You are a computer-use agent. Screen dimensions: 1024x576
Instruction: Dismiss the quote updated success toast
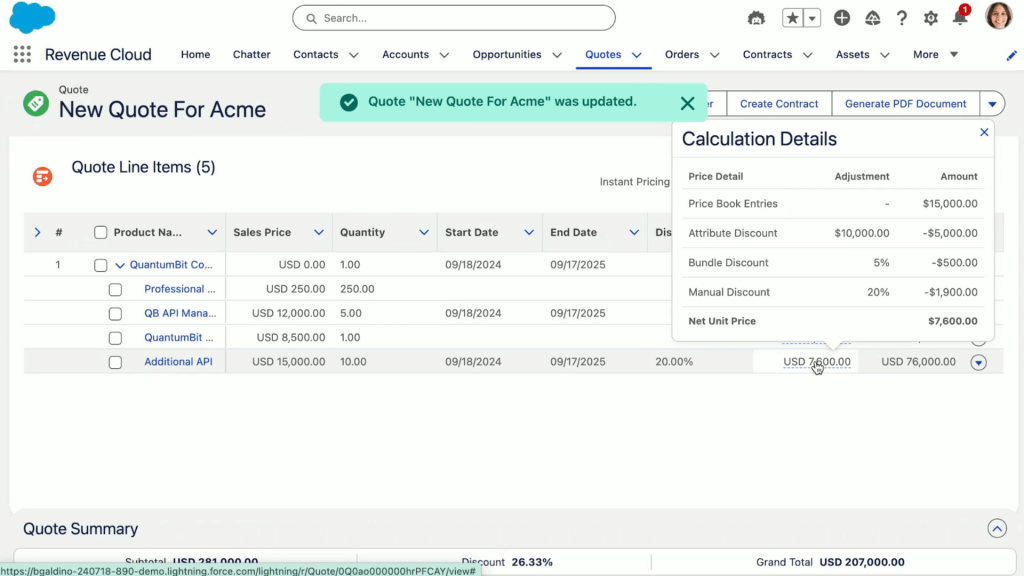point(687,103)
